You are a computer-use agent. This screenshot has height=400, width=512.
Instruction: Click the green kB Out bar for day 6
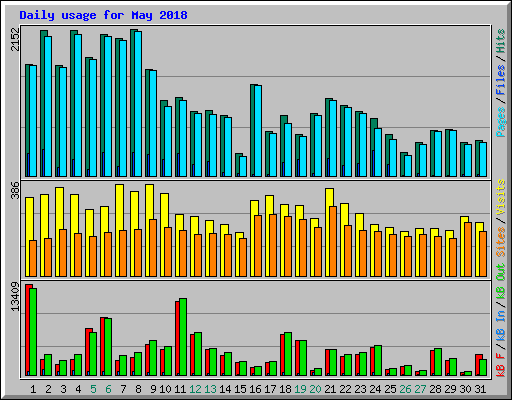pos(108,347)
